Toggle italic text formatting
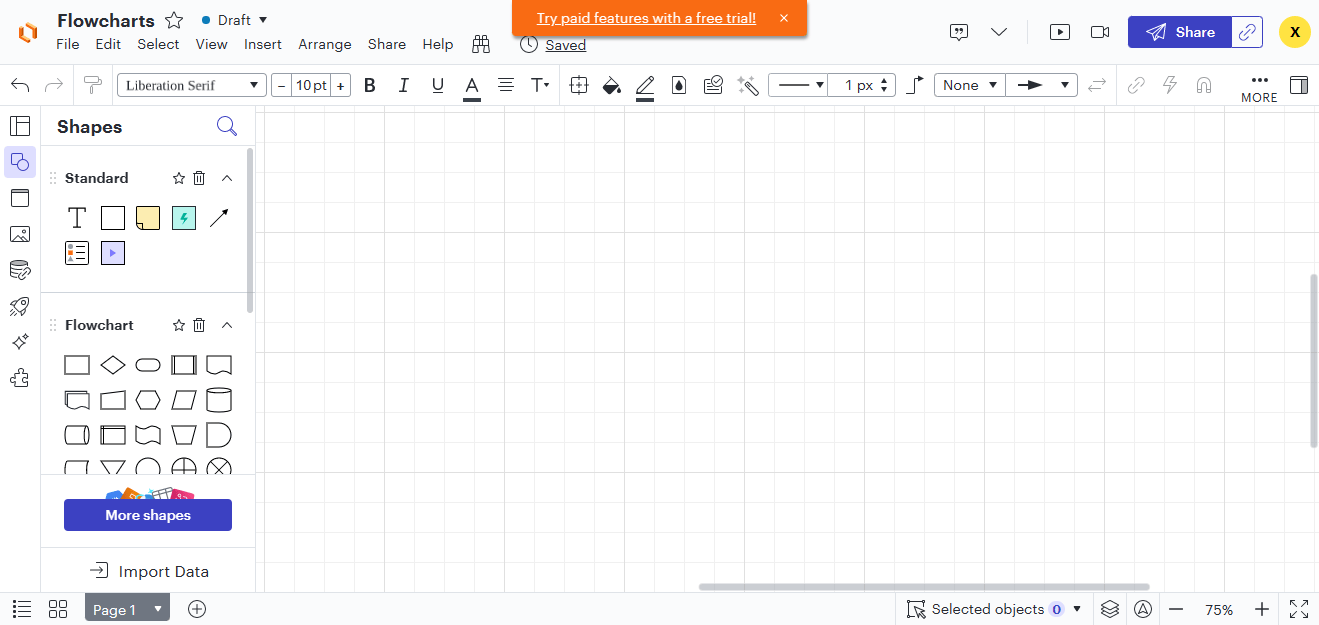1319x625 pixels. 403,85
